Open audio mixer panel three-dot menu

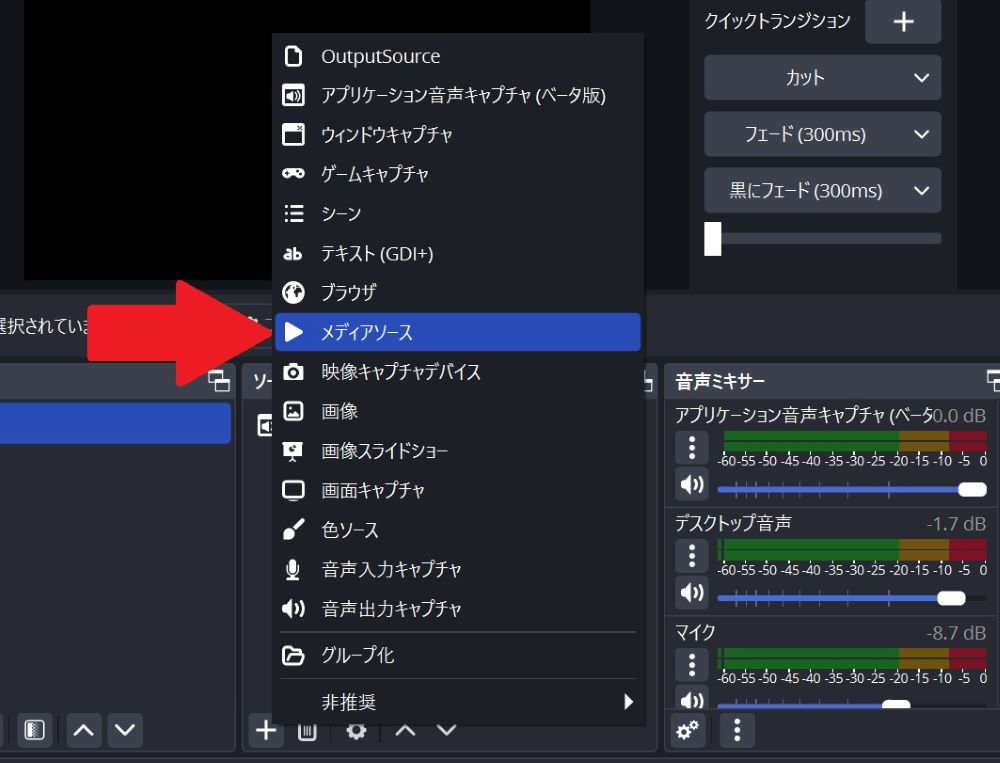(x=737, y=730)
